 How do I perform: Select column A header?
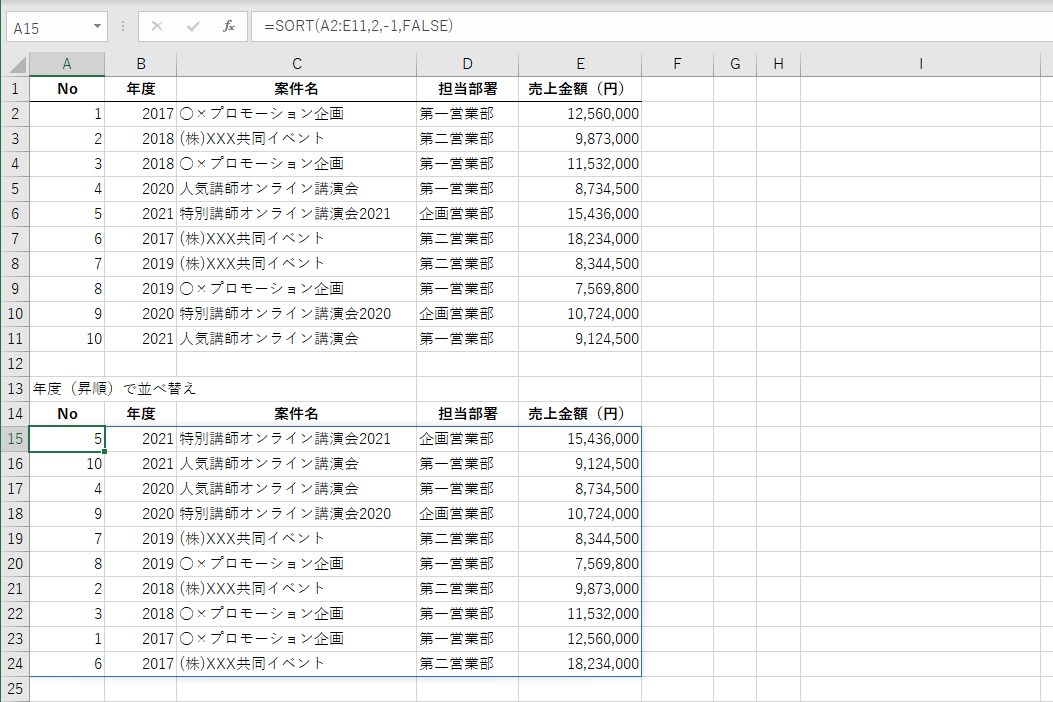tap(67, 63)
